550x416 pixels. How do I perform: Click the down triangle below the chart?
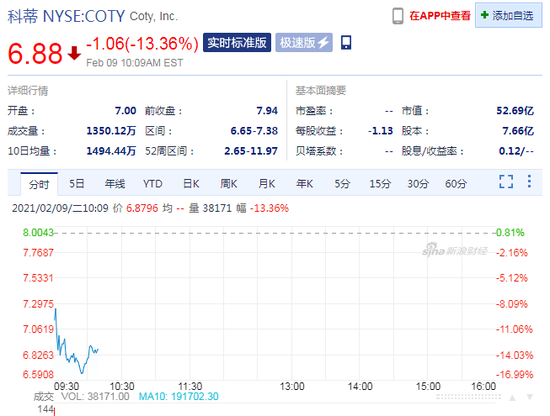530,397
